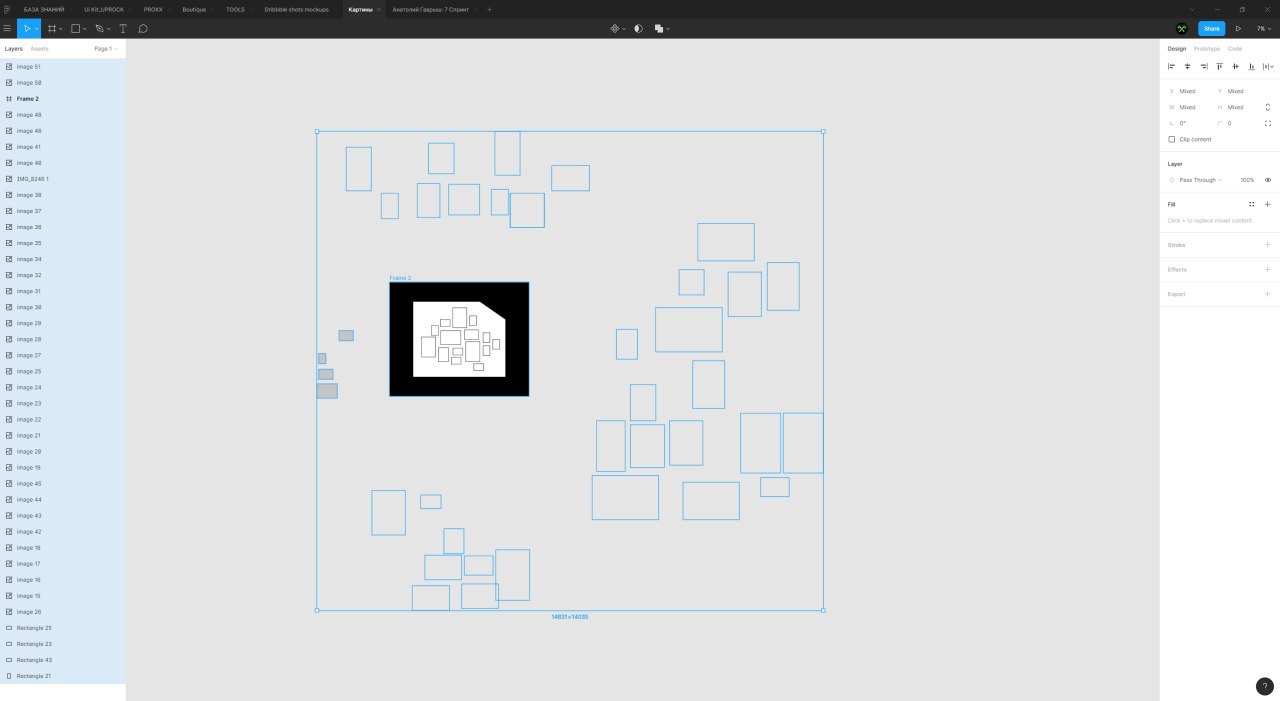
Task: Select the Frame 2 label on canvas
Action: tap(400, 278)
